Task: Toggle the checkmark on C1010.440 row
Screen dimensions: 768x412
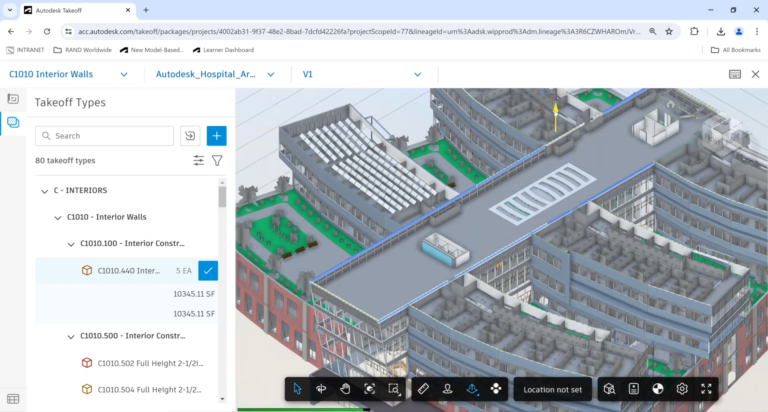Action: point(208,270)
